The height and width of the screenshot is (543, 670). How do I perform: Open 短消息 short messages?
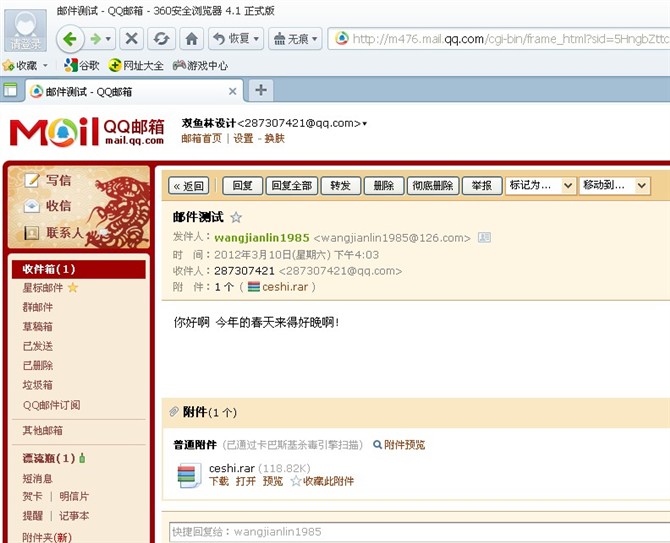click(x=38, y=478)
